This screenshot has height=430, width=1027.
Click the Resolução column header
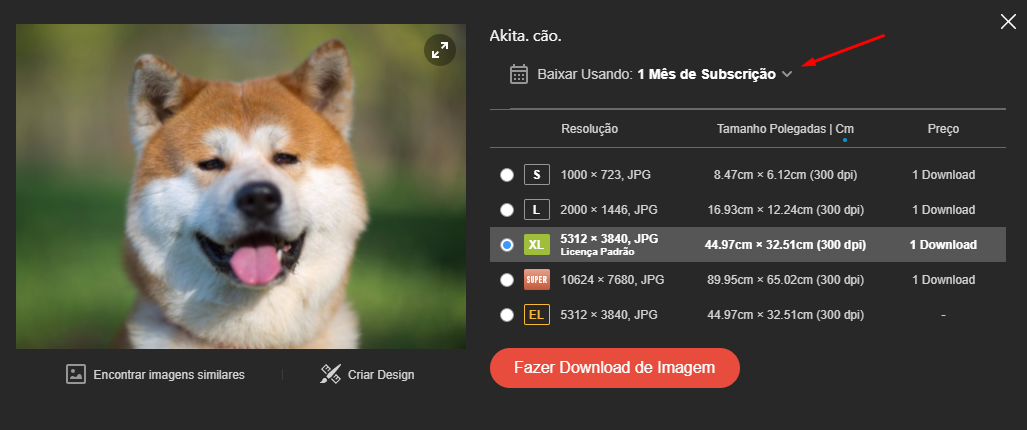click(x=589, y=129)
